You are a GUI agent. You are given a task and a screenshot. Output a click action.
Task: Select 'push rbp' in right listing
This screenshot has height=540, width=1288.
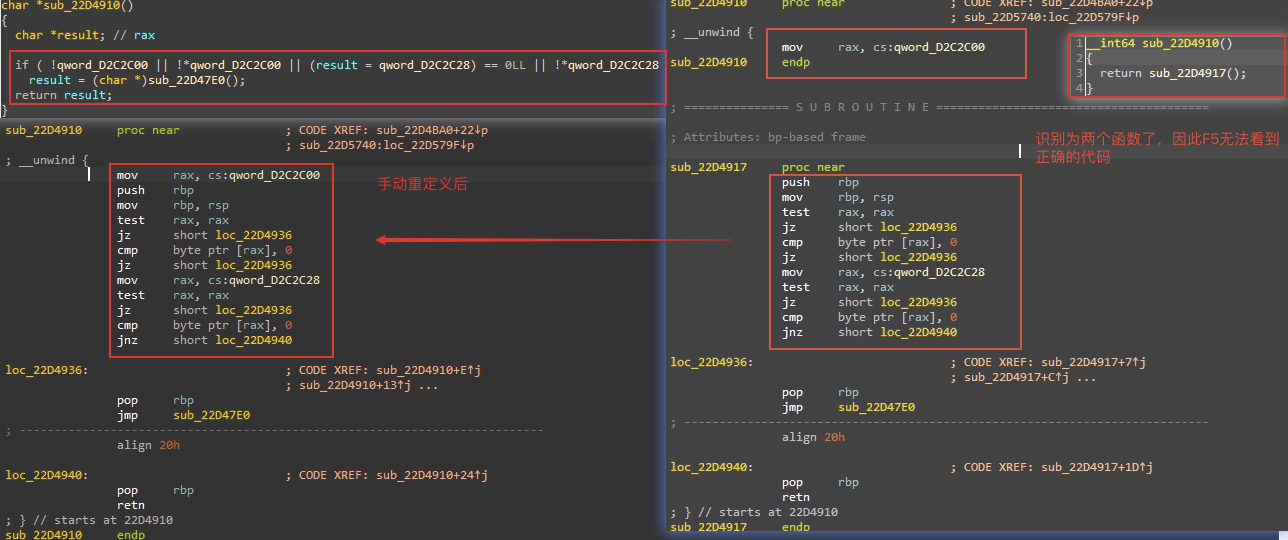820,182
